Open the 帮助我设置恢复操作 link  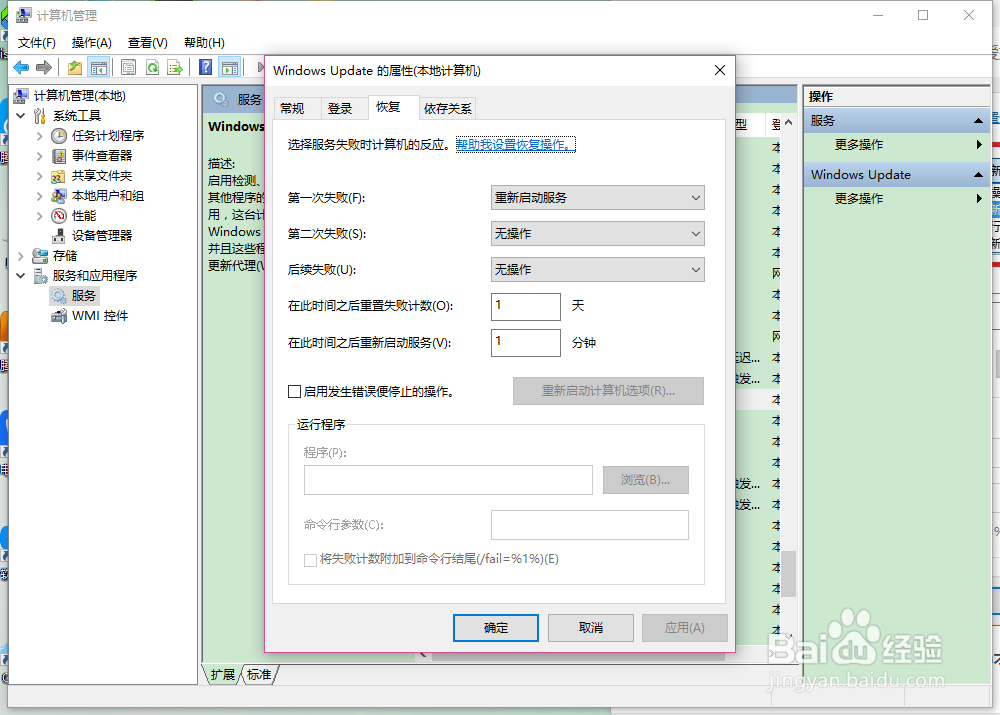tap(515, 145)
